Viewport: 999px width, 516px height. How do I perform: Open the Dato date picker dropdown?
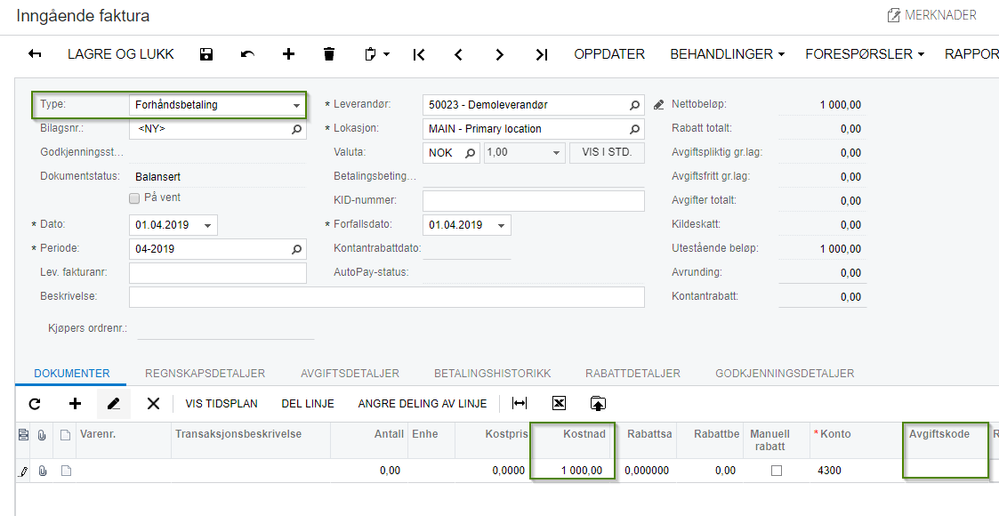pyautogui.click(x=208, y=226)
